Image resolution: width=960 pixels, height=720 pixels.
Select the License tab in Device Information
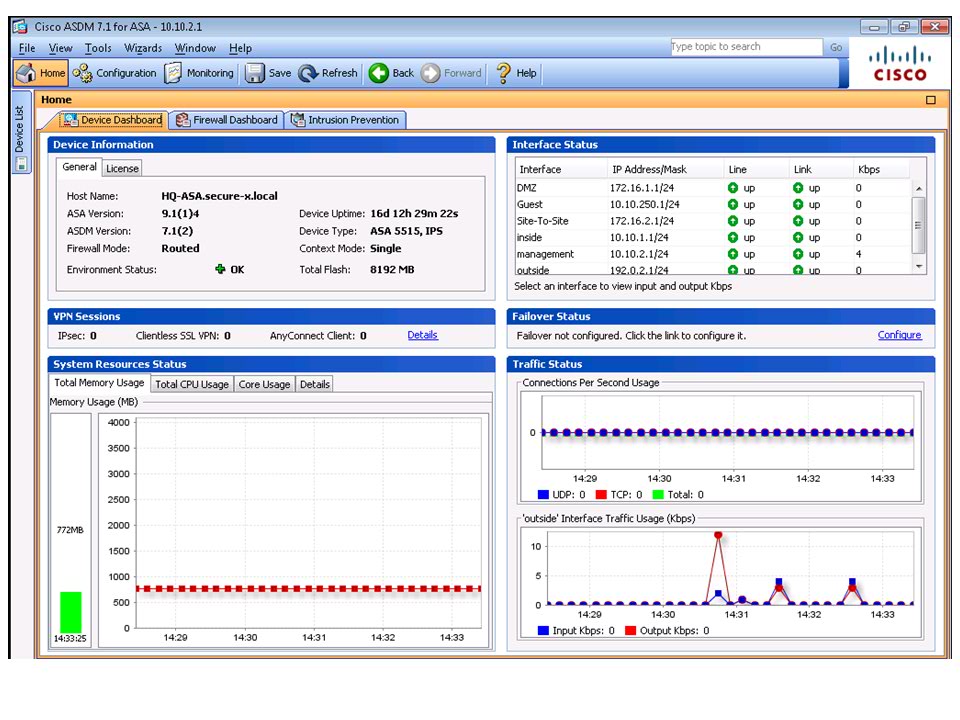(x=123, y=169)
